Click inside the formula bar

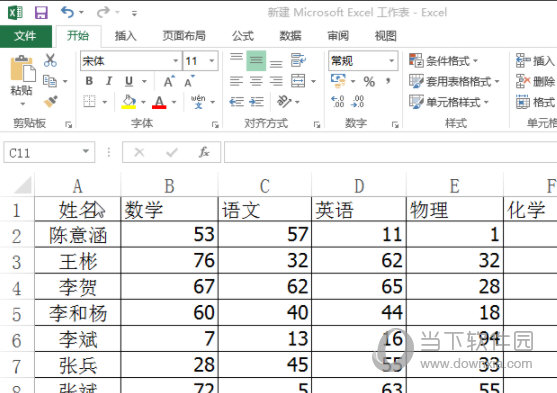click(390, 152)
